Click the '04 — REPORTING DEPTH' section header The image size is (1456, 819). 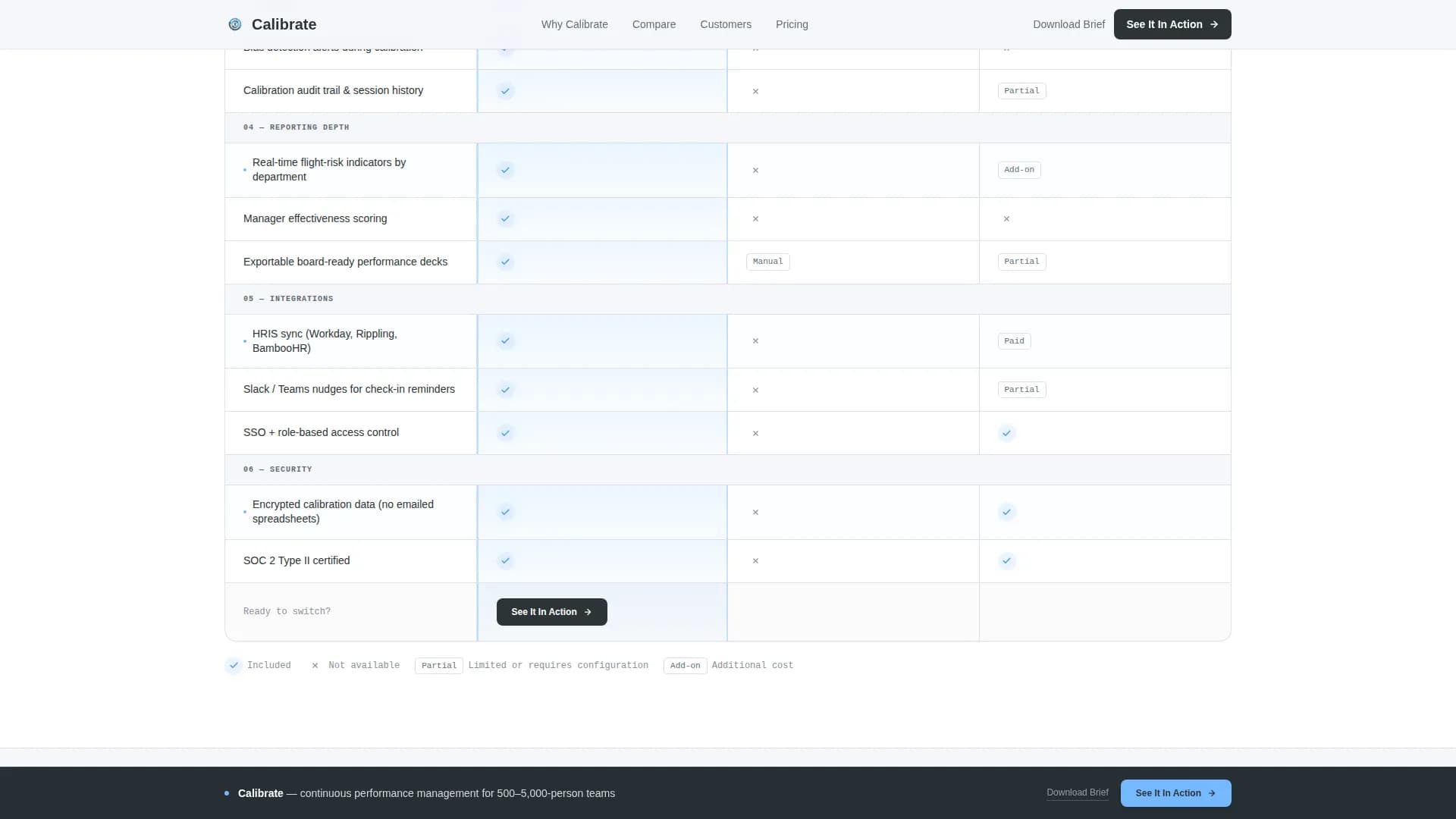click(x=297, y=127)
